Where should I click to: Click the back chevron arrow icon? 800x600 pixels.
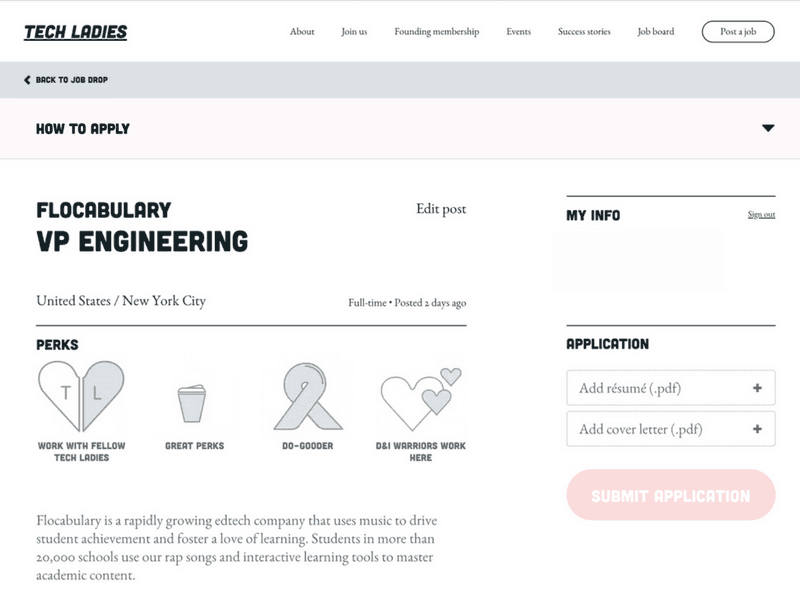[28, 80]
